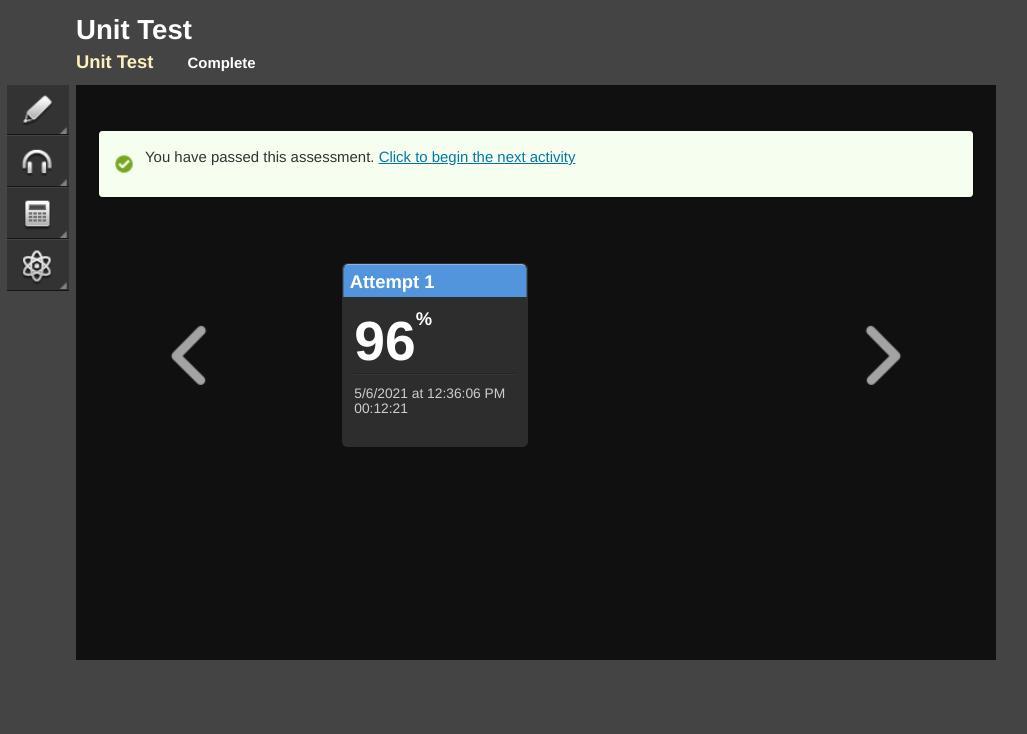
Task: Click the large Unit Test page title
Action: click(x=134, y=29)
